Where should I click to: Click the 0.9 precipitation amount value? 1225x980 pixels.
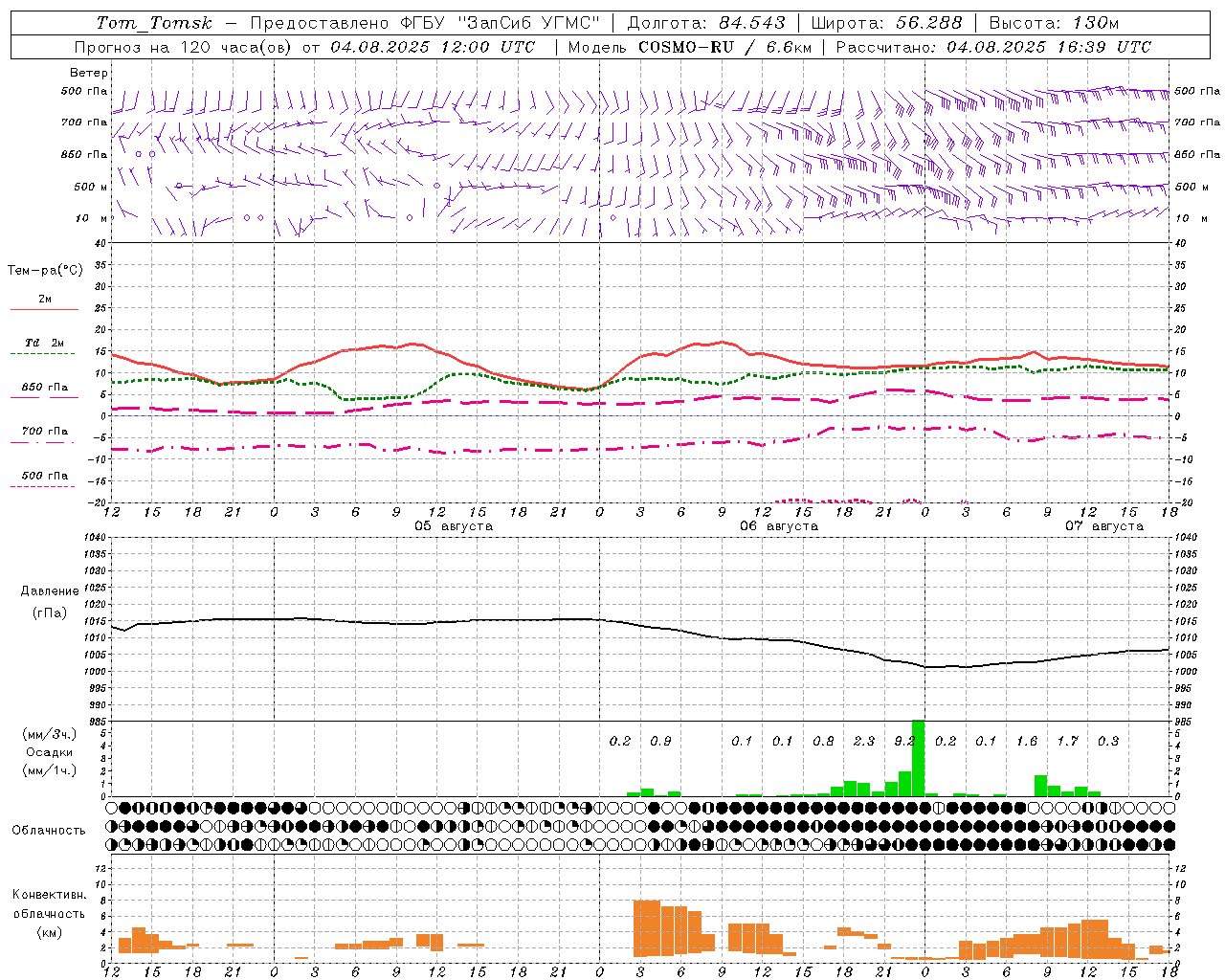[x=660, y=741]
